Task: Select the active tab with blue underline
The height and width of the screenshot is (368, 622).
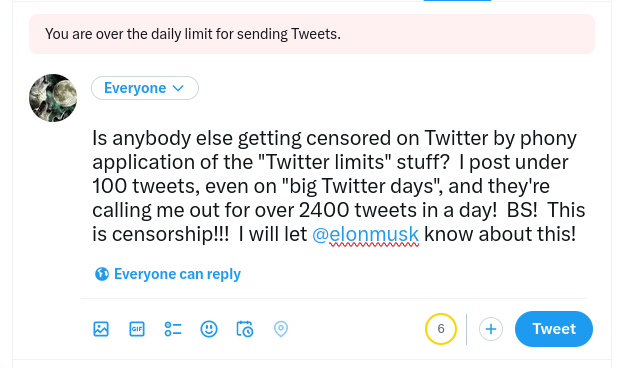Action: tap(457, 0)
